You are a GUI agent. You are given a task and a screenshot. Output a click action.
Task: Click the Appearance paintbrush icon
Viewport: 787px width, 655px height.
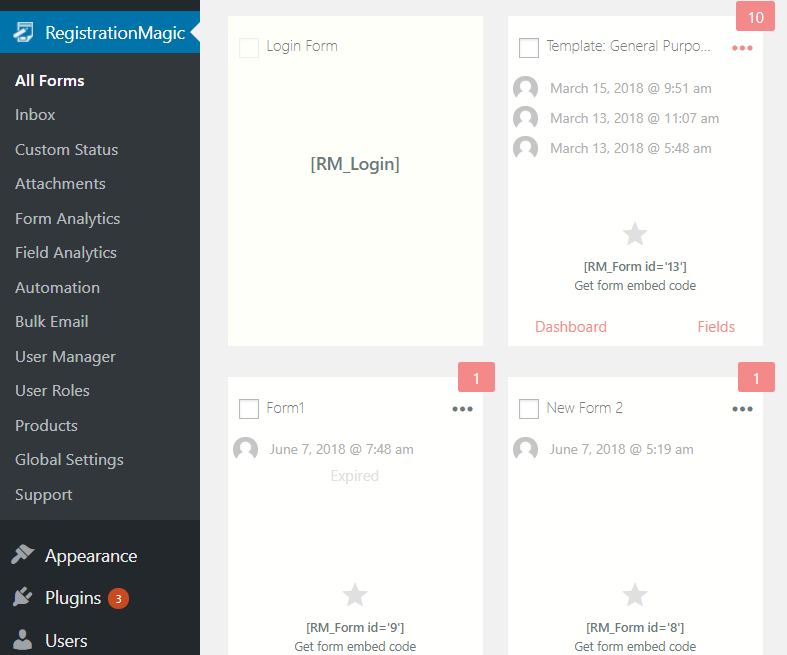[x=23, y=555]
